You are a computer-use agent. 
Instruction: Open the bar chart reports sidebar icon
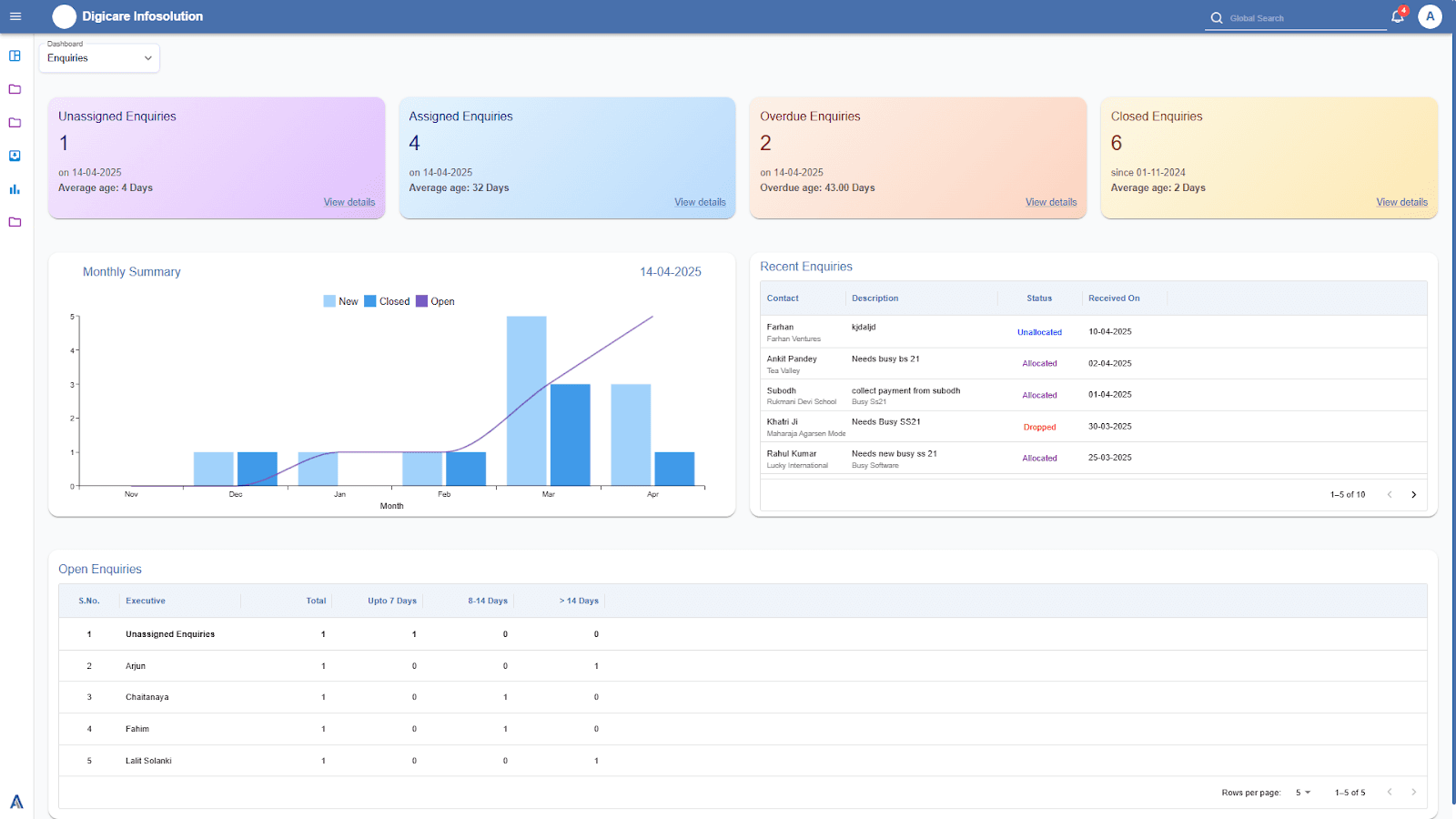coord(15,189)
